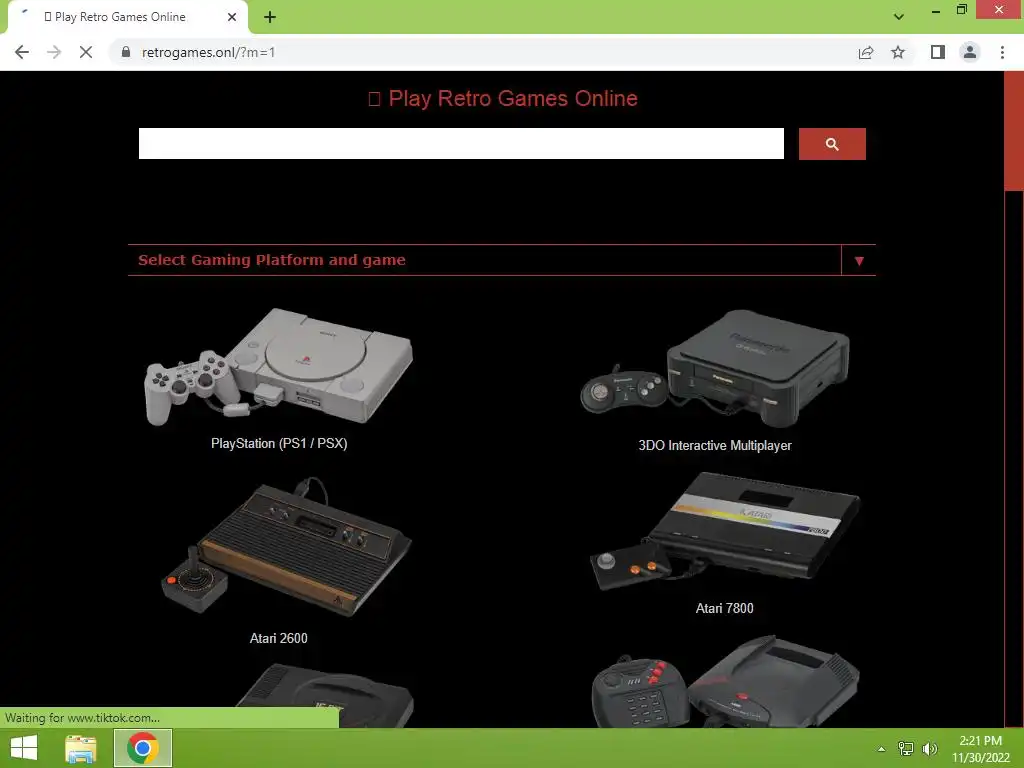
Task: Click Select Gaming Platform and game header
Action: (x=272, y=260)
